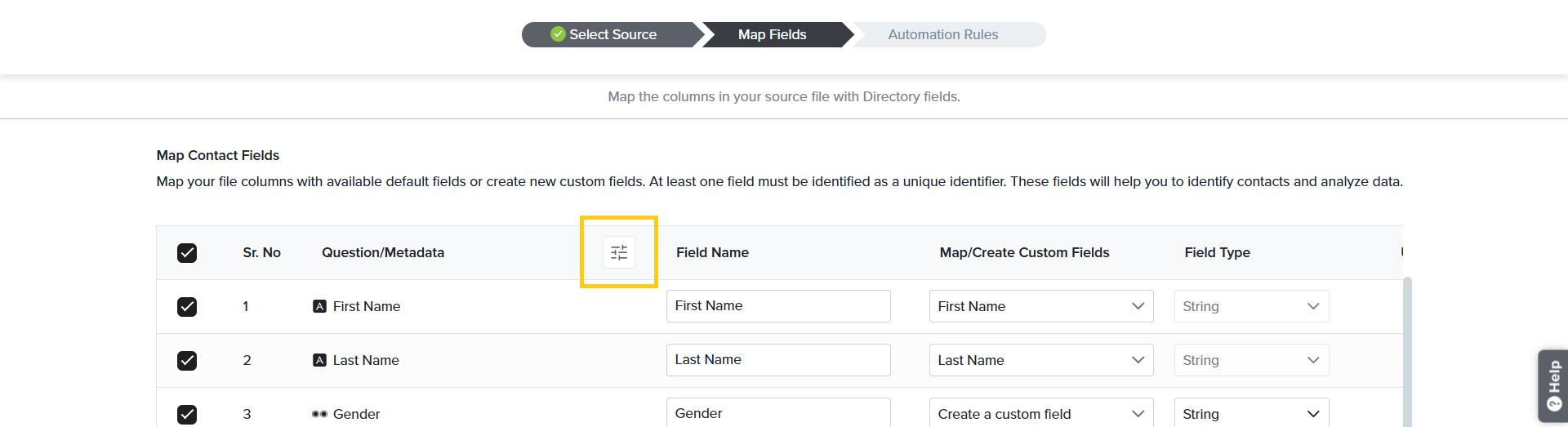The image size is (1568, 427).
Task: Go to the Select Source step
Action: pos(612,34)
